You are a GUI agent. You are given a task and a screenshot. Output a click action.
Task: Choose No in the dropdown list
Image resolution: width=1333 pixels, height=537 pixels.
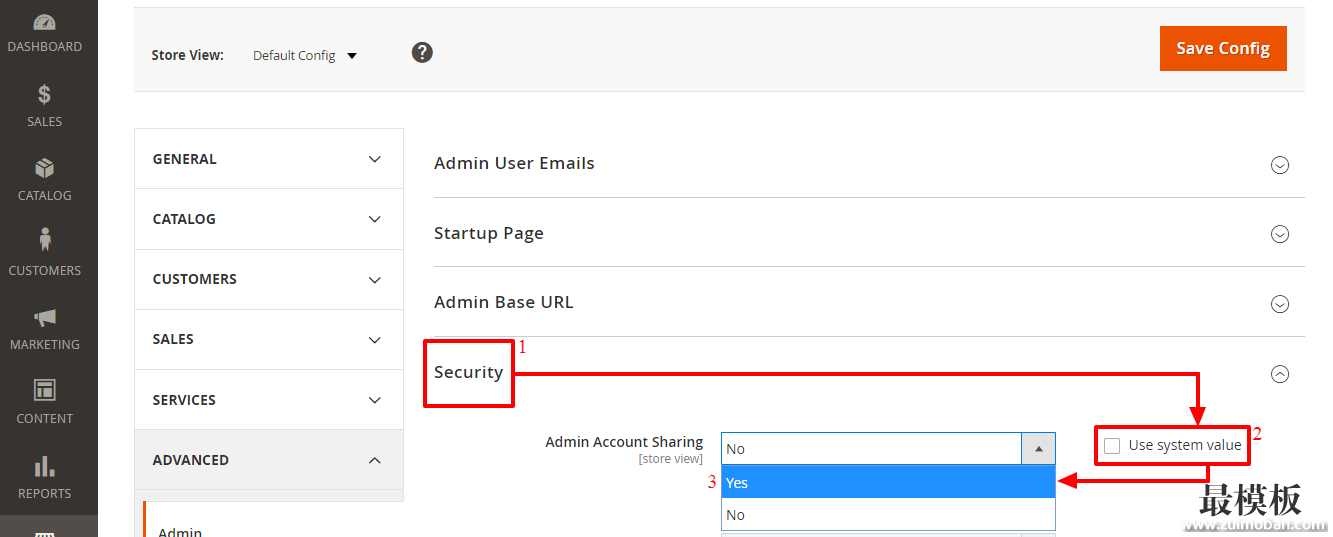(888, 515)
